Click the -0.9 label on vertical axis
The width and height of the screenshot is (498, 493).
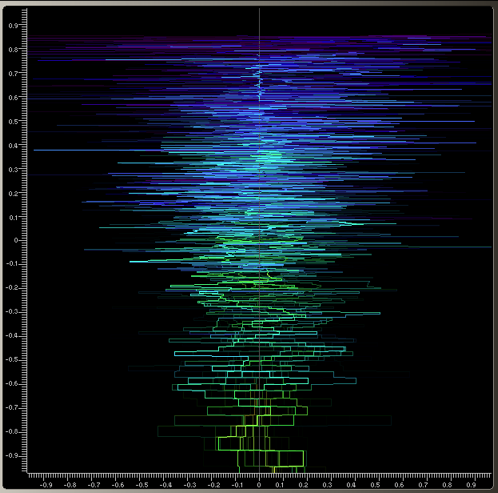click(x=12, y=456)
